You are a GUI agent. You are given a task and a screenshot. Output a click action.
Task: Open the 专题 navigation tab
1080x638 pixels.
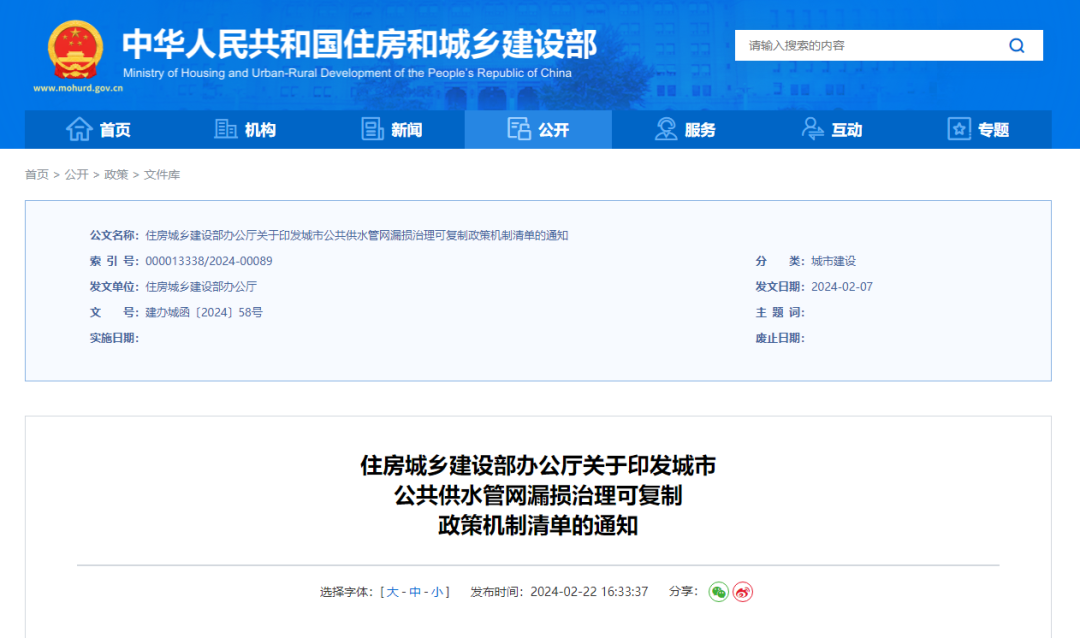point(979,130)
